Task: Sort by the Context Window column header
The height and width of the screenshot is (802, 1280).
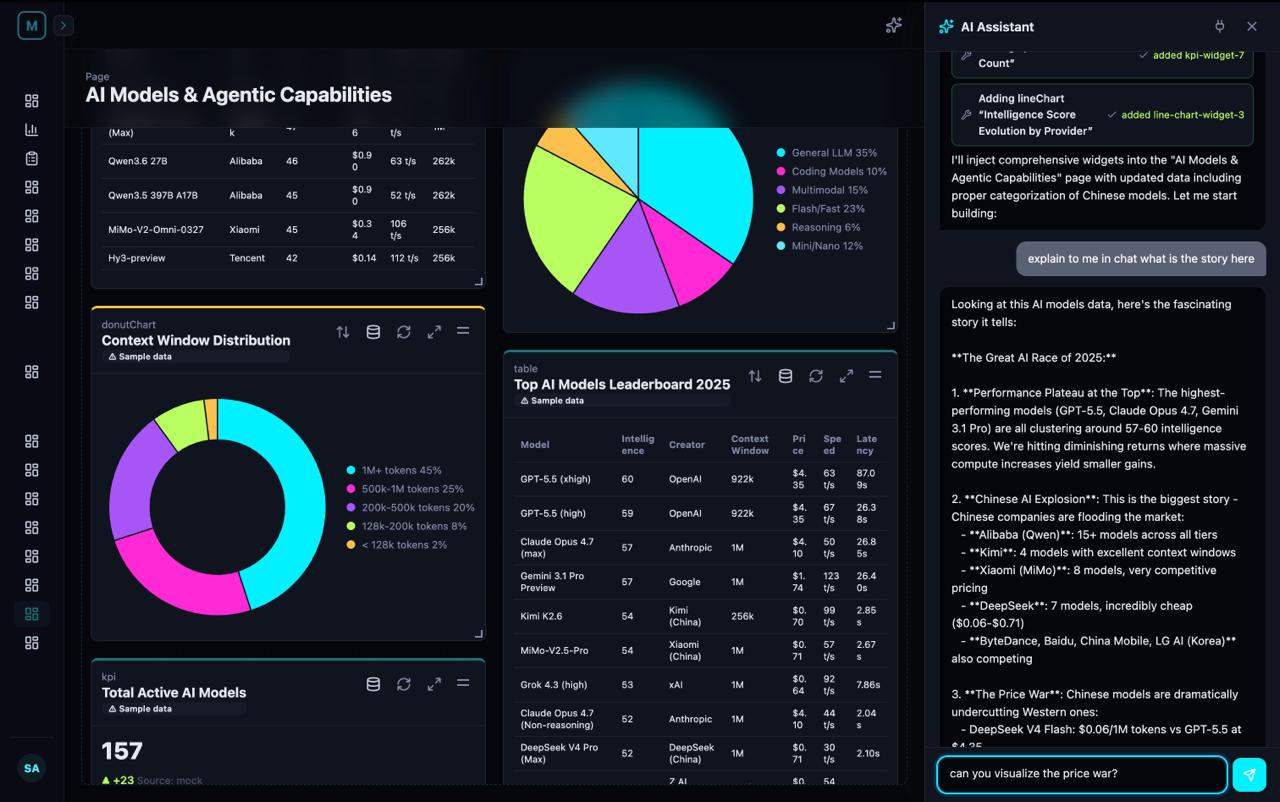Action: click(750, 444)
